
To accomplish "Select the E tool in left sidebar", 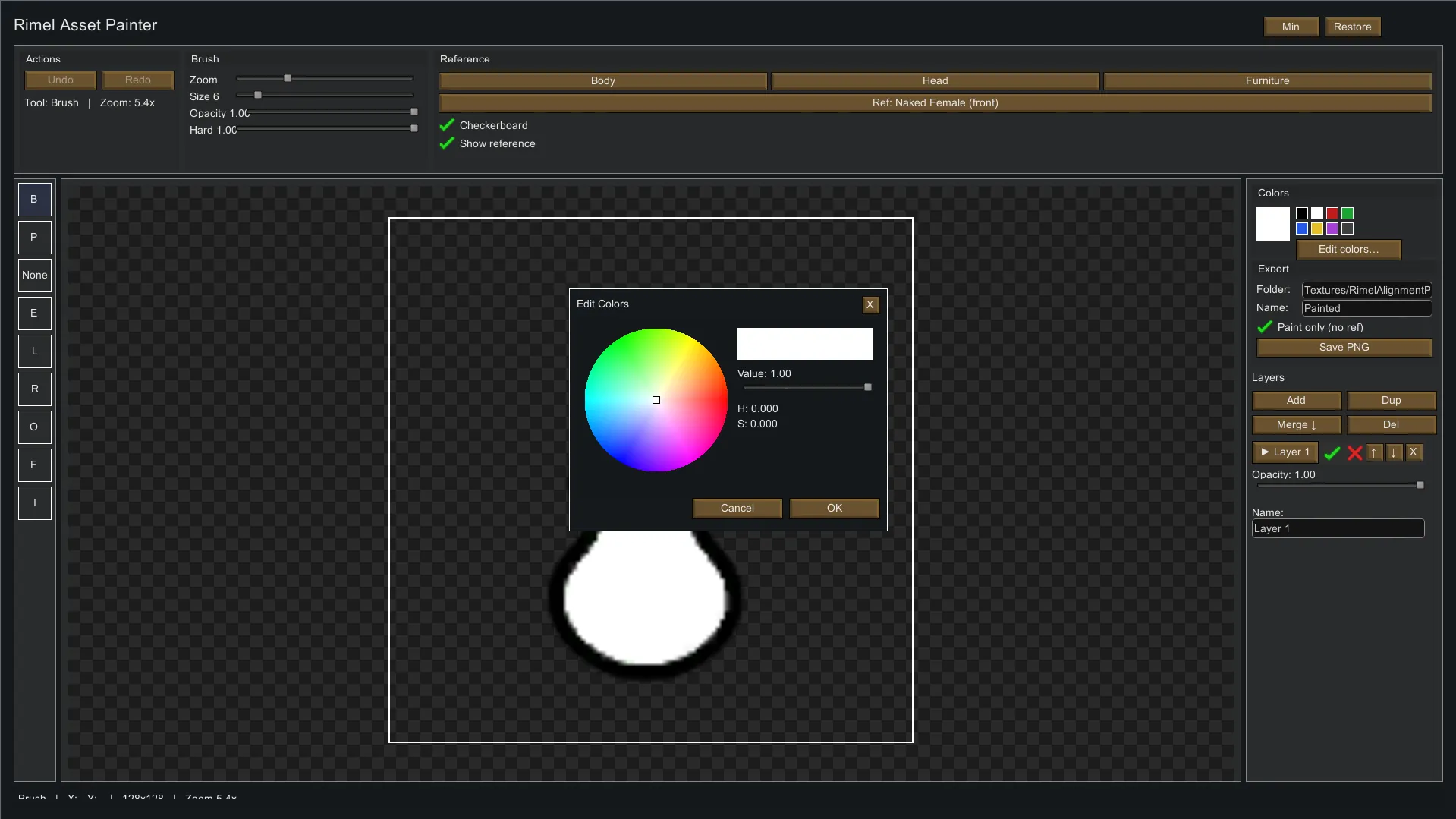I will coord(34,313).
